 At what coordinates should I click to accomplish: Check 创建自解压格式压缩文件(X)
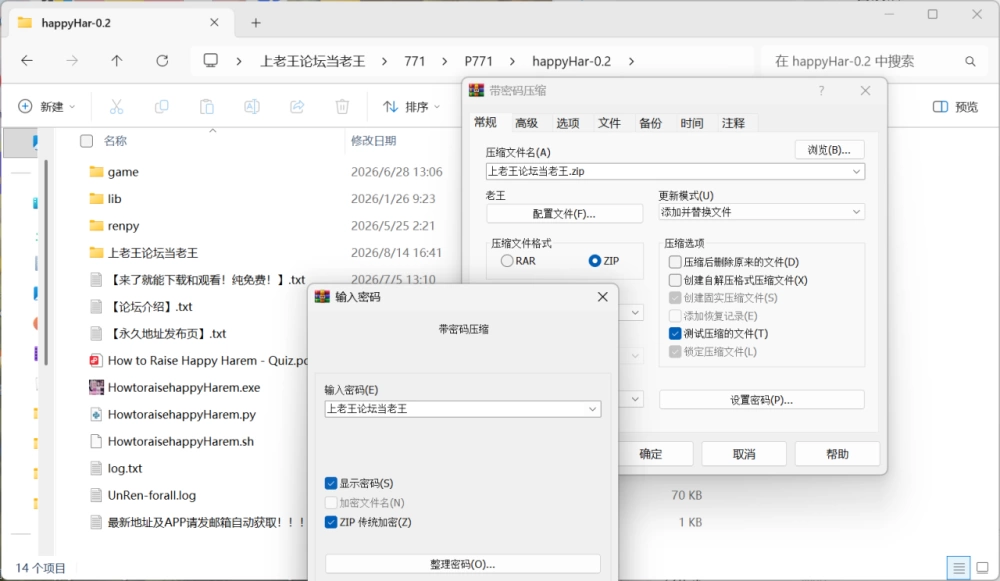pyautogui.click(x=675, y=280)
